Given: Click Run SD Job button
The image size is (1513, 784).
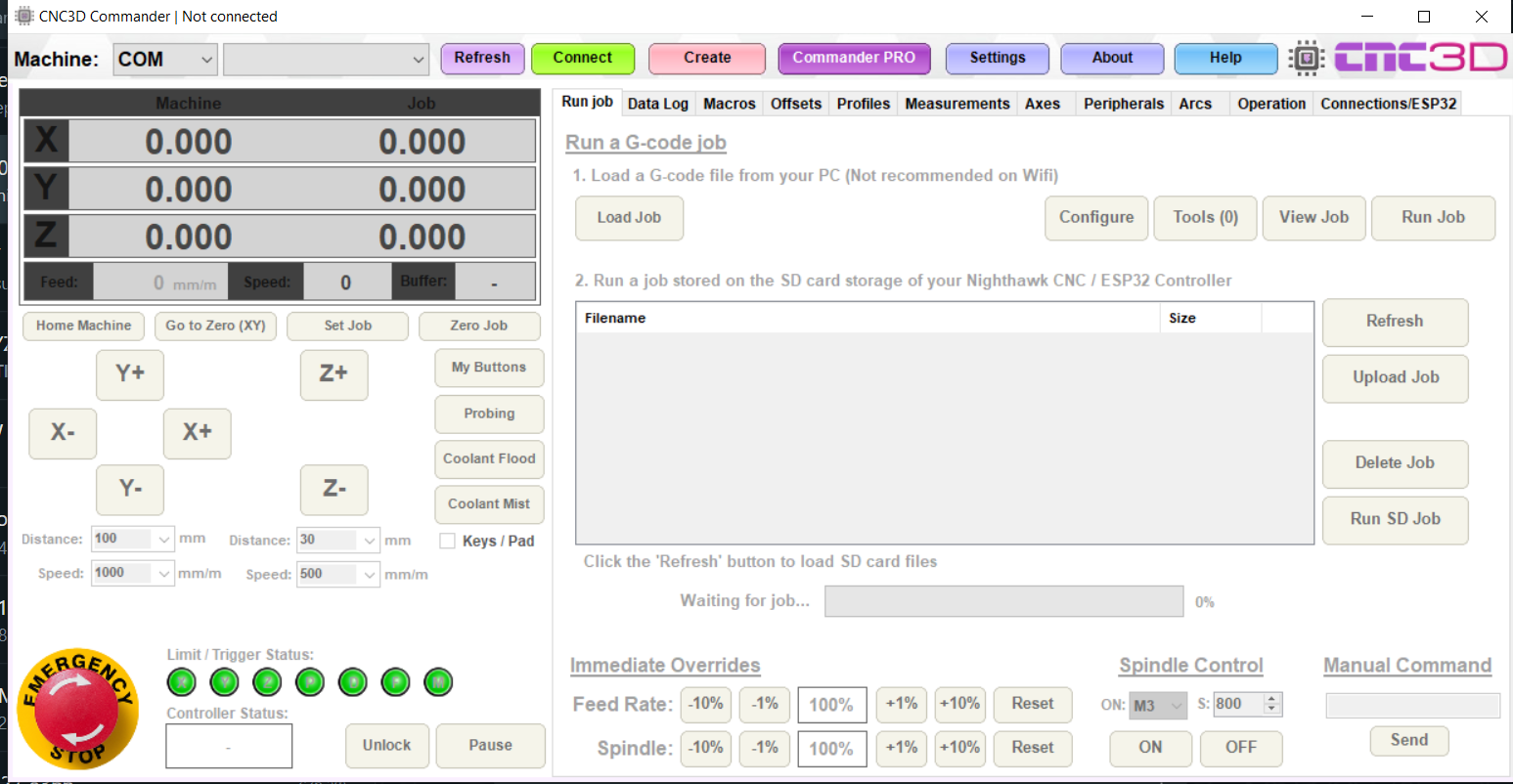Looking at the screenshot, I should [x=1395, y=520].
